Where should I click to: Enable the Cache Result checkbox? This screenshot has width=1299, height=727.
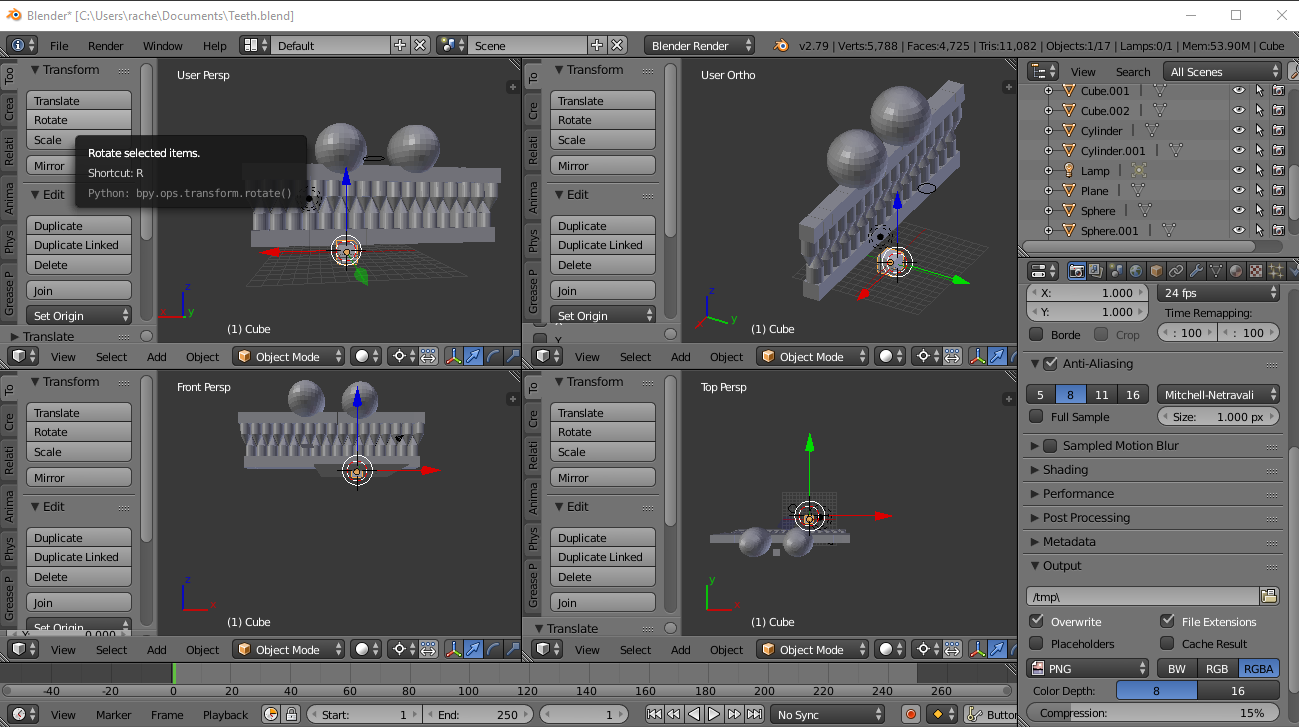point(1167,643)
